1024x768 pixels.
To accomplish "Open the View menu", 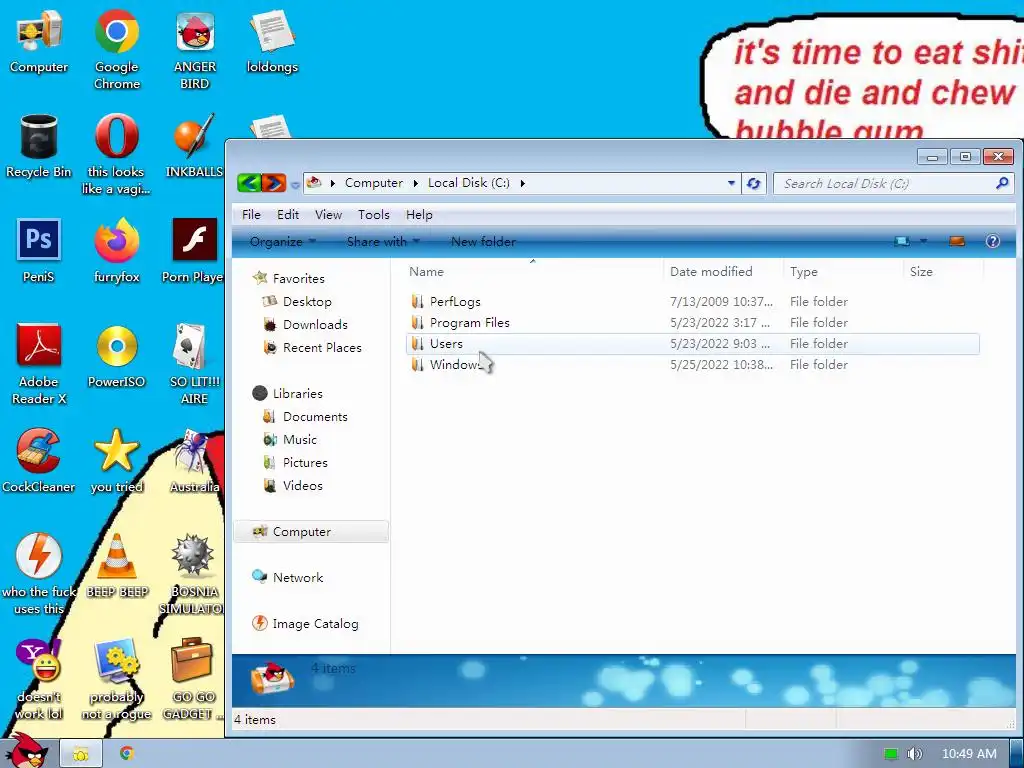I will (328, 215).
